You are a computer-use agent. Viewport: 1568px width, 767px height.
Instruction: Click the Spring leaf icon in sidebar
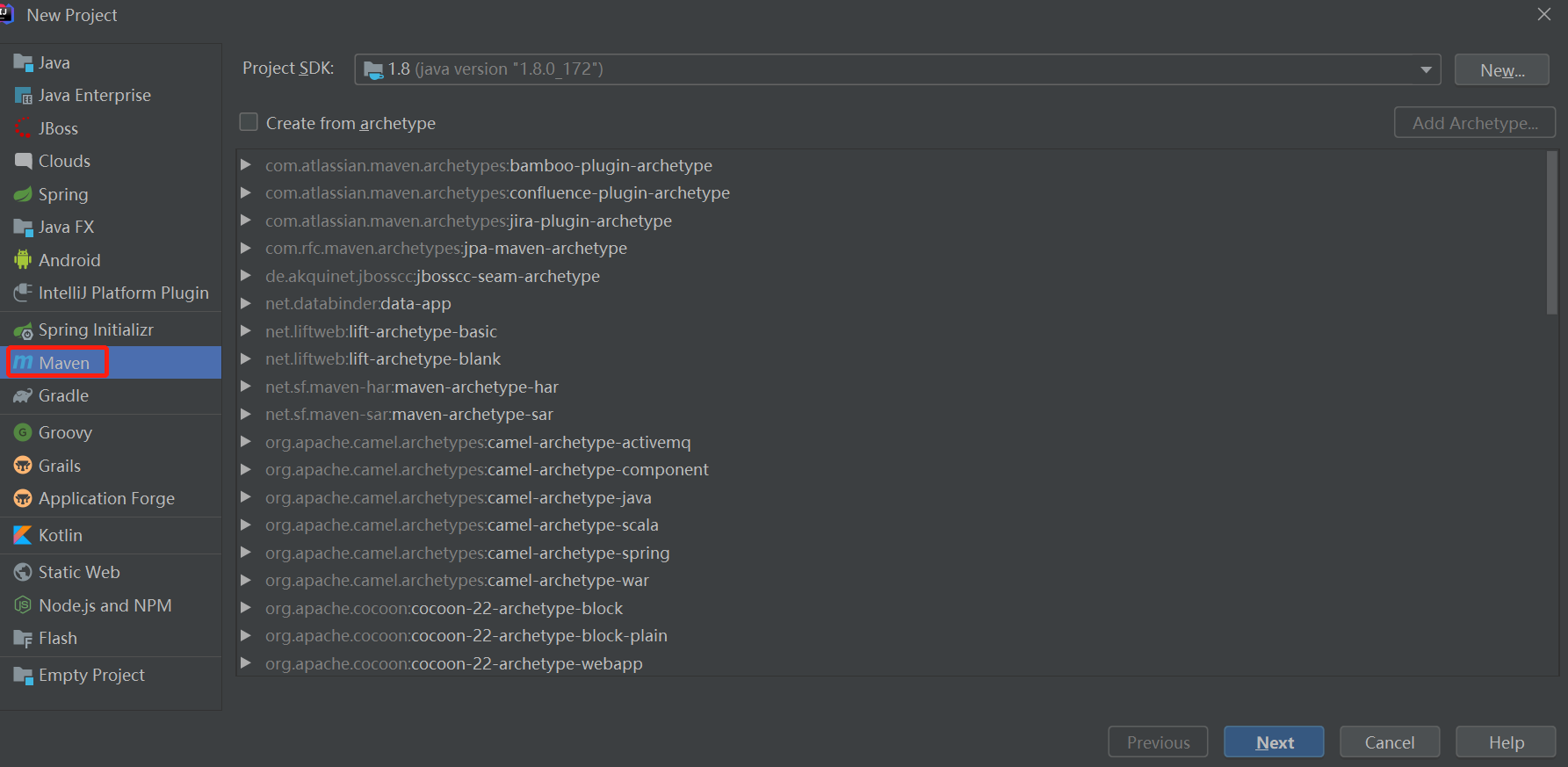tap(23, 194)
